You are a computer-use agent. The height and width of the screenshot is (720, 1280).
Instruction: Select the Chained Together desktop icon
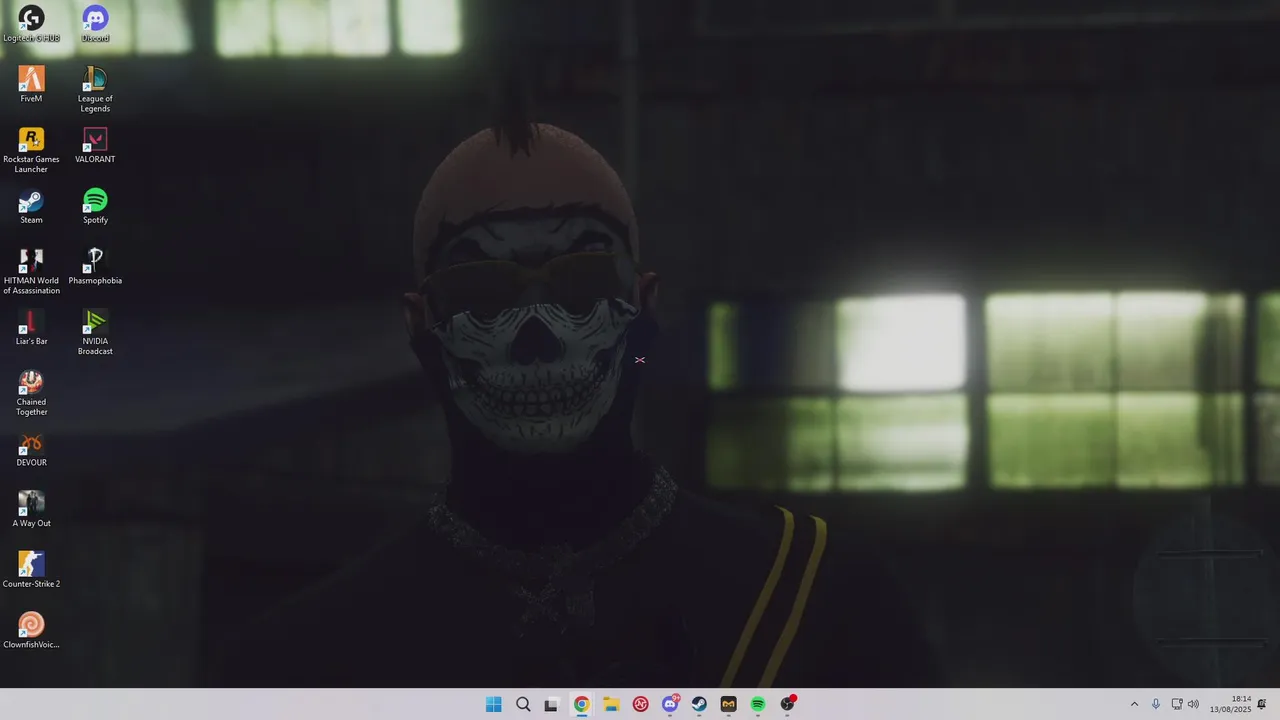point(31,393)
